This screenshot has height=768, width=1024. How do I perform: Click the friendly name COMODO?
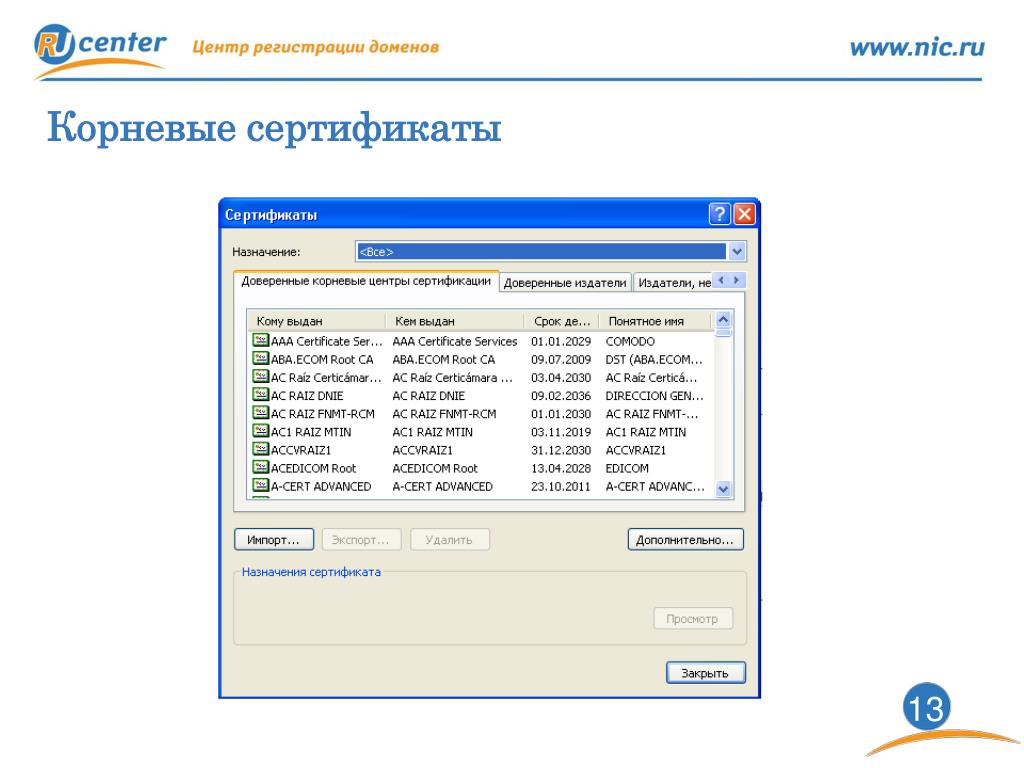point(630,342)
